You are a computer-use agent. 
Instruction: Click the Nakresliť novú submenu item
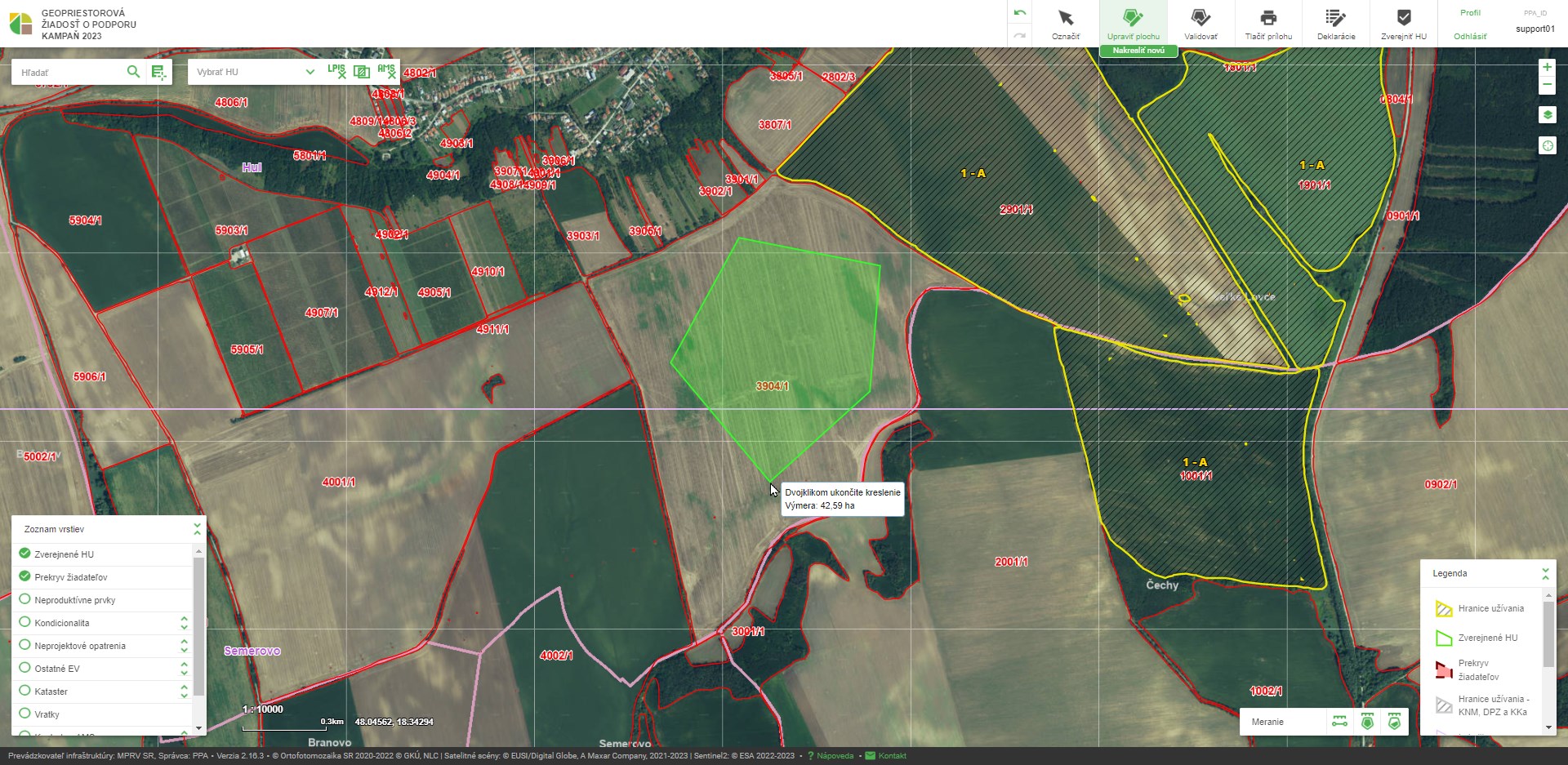1138,51
